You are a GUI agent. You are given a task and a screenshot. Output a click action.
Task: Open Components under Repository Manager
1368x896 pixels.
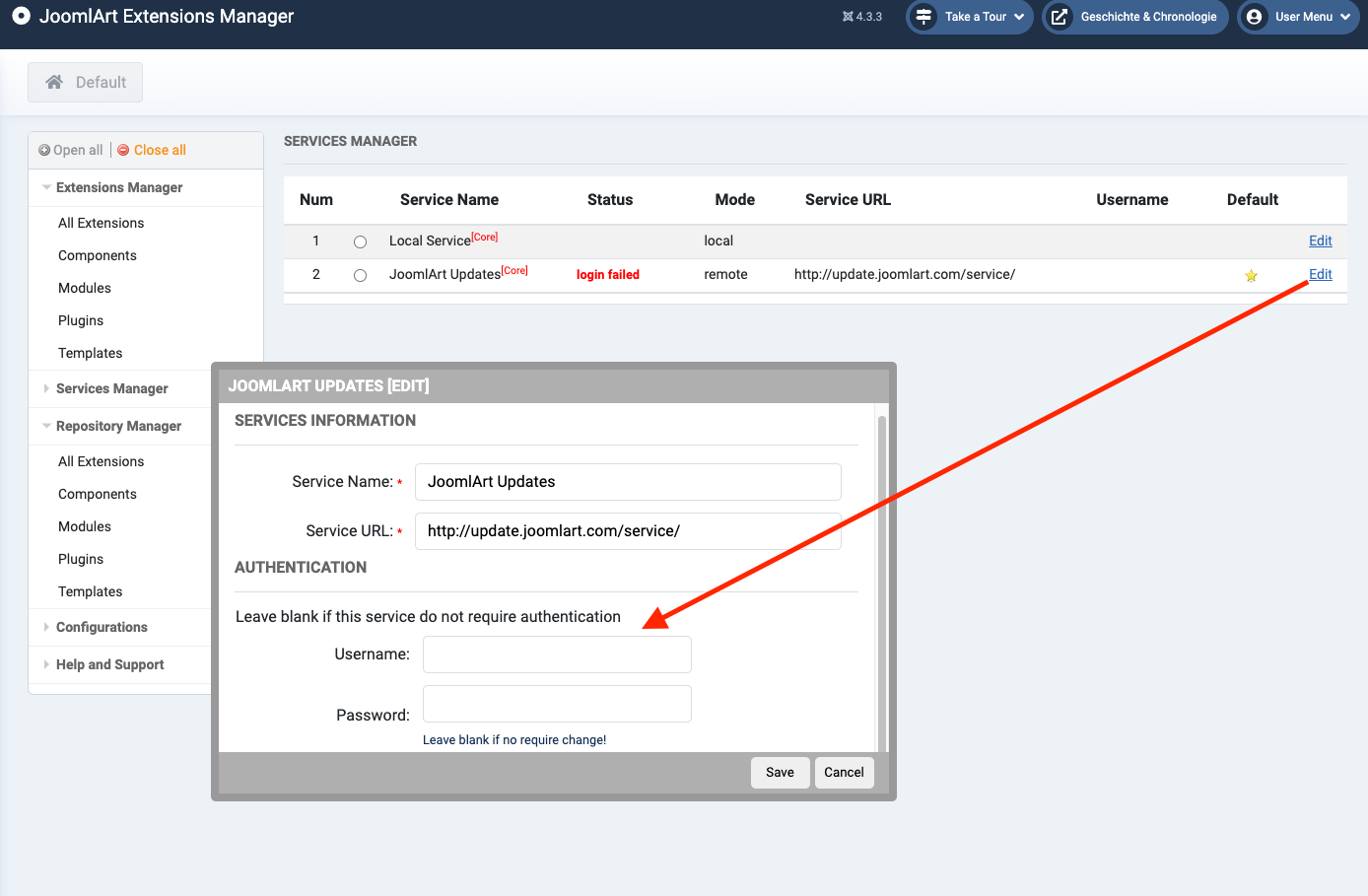pyautogui.click(x=98, y=494)
